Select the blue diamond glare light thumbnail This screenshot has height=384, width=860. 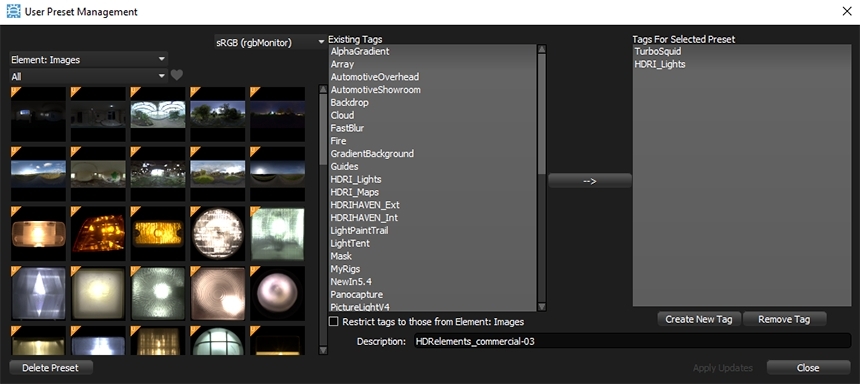click(x=38, y=293)
